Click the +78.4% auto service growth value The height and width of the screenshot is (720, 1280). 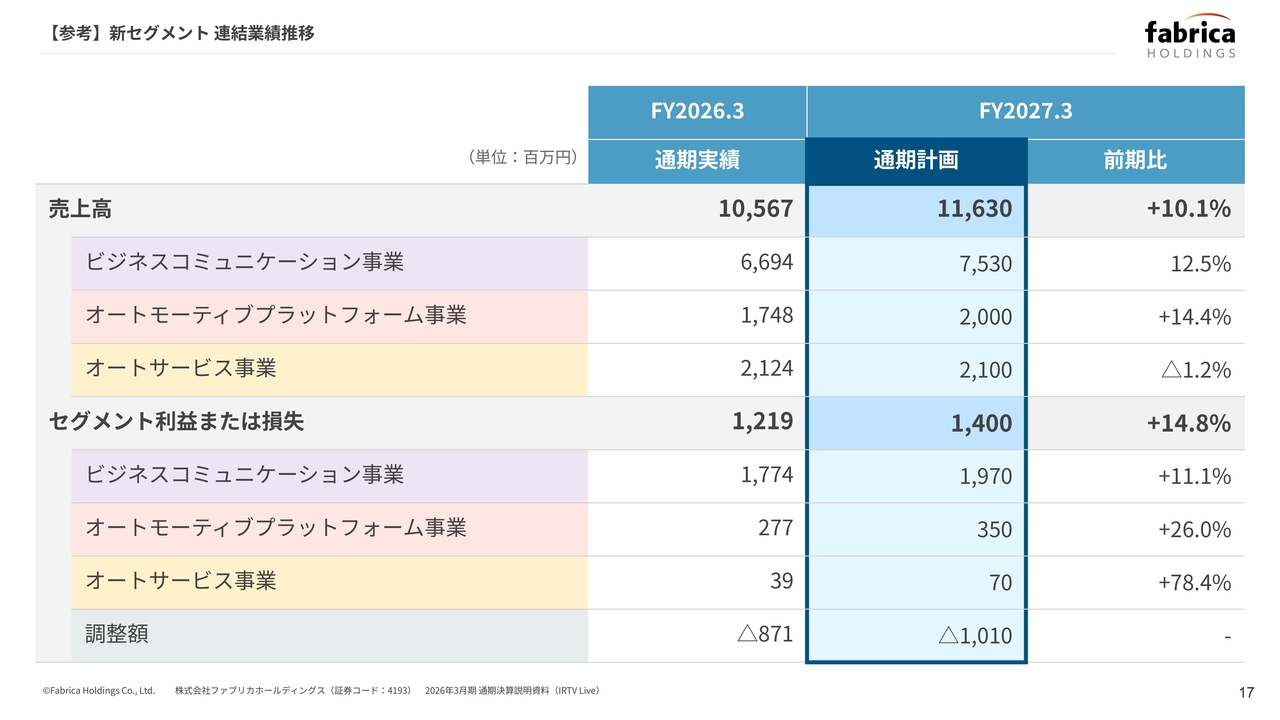pos(1194,582)
